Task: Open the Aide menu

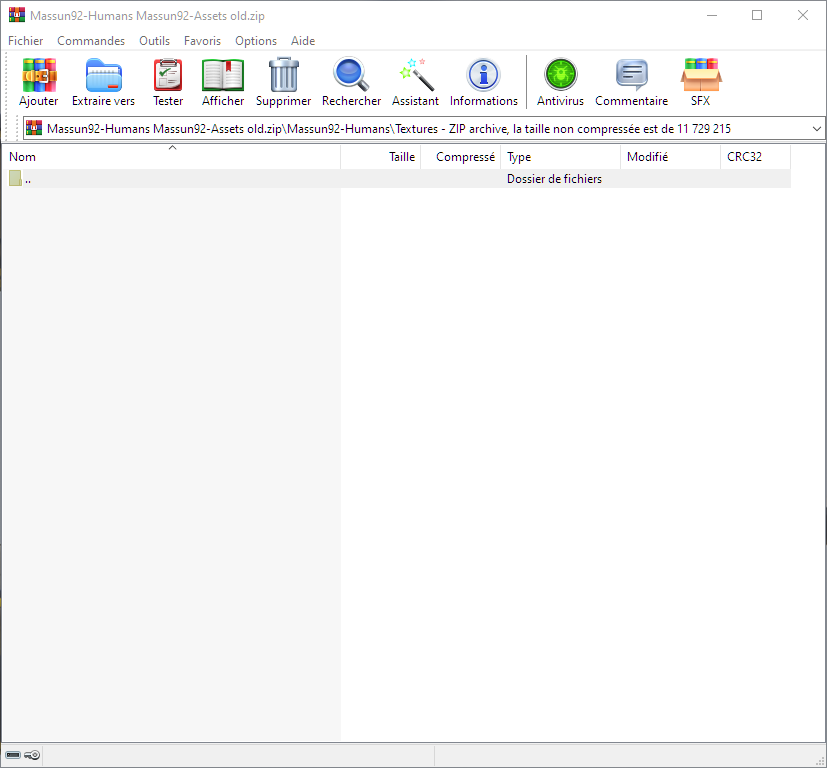Action: click(x=303, y=41)
